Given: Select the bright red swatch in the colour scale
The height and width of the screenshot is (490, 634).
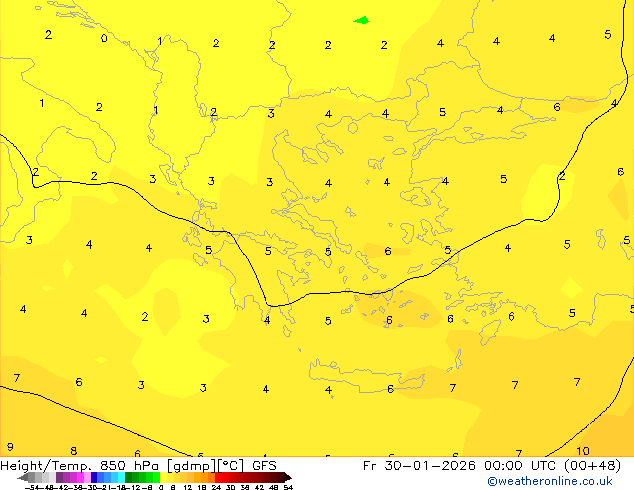Looking at the screenshot, I should click(218, 477).
